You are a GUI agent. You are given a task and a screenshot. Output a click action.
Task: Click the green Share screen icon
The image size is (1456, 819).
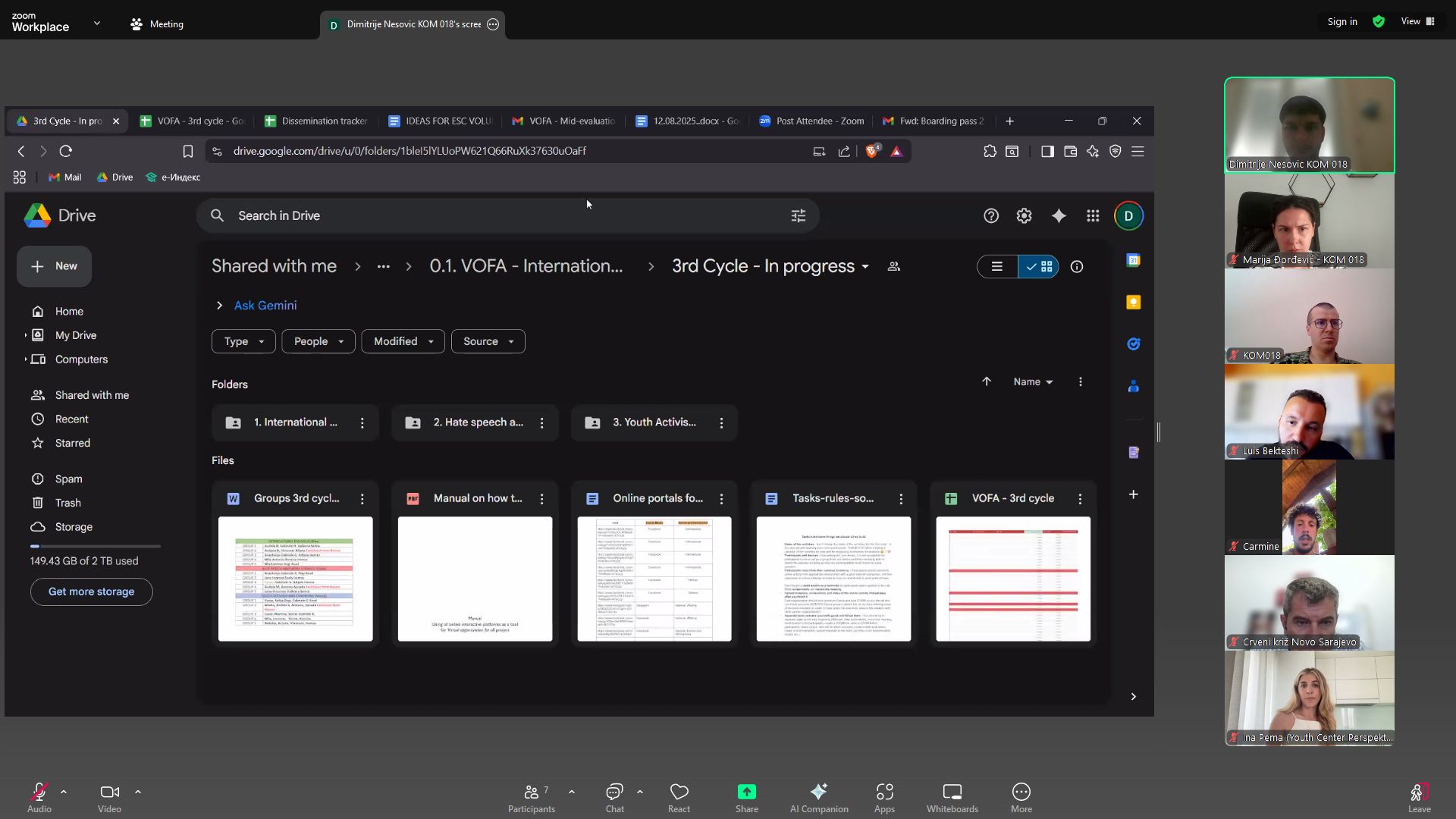(x=746, y=792)
